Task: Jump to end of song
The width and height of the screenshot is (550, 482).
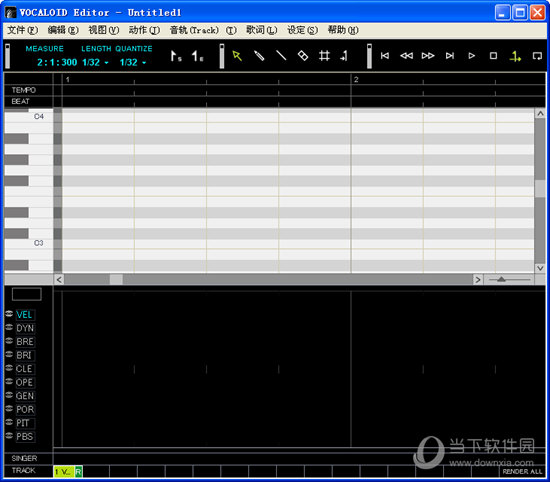Action: click(450, 56)
